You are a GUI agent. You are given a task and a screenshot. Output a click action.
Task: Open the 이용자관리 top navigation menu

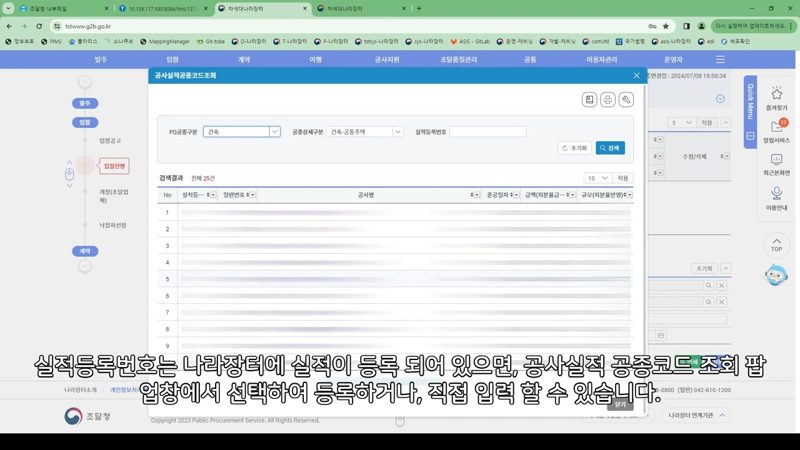[x=602, y=60]
